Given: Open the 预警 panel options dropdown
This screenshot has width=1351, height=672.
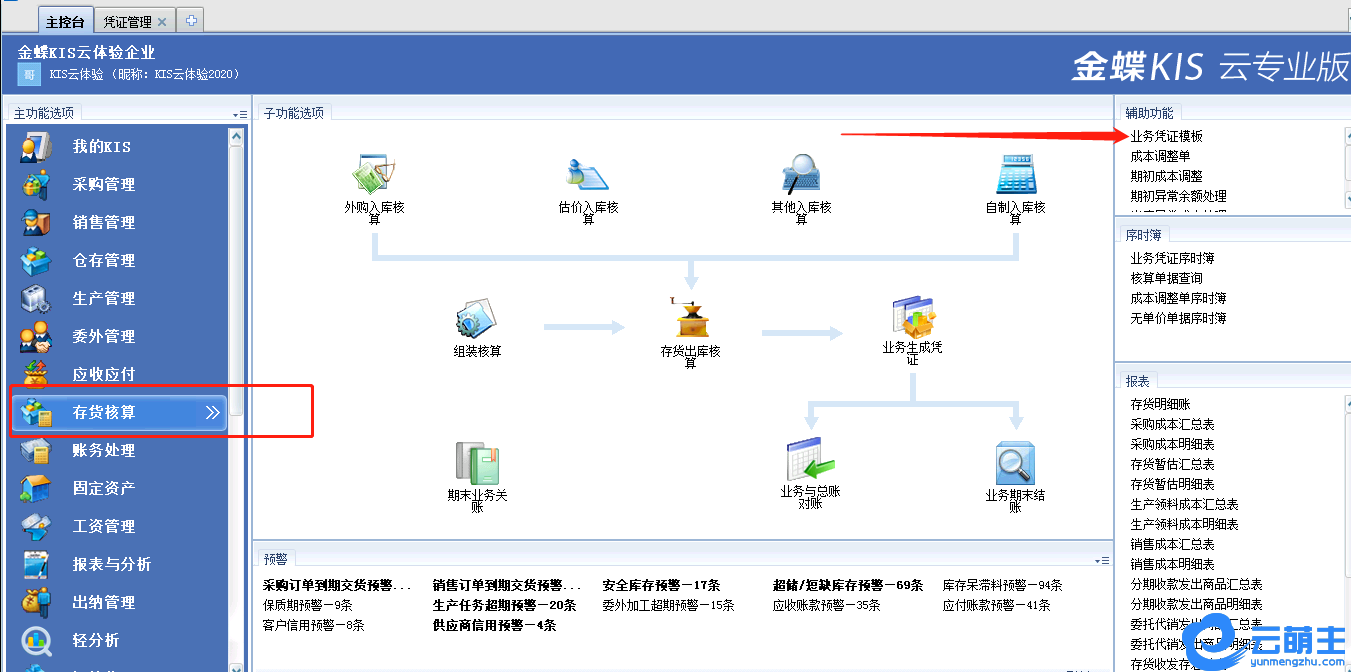Looking at the screenshot, I should [1102, 561].
